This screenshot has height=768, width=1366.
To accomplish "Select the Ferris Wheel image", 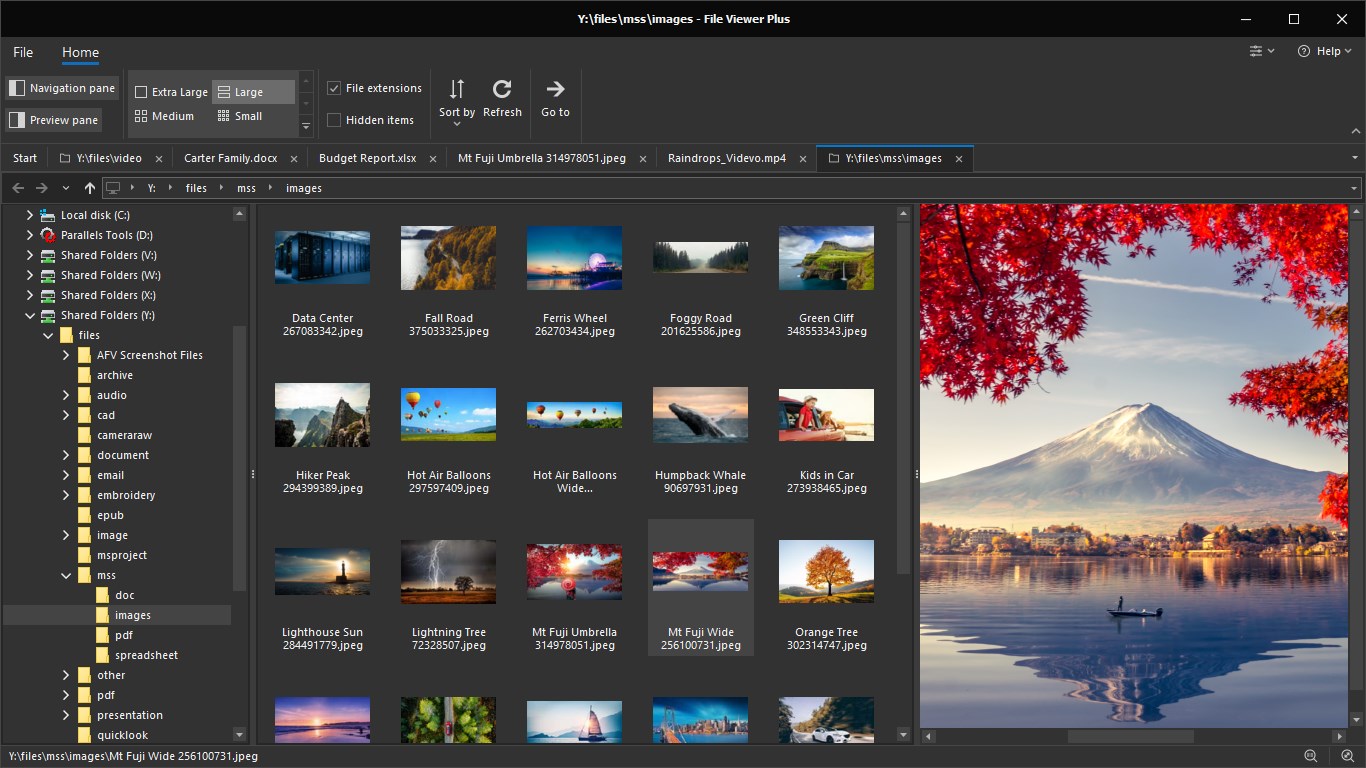I will coord(574,258).
